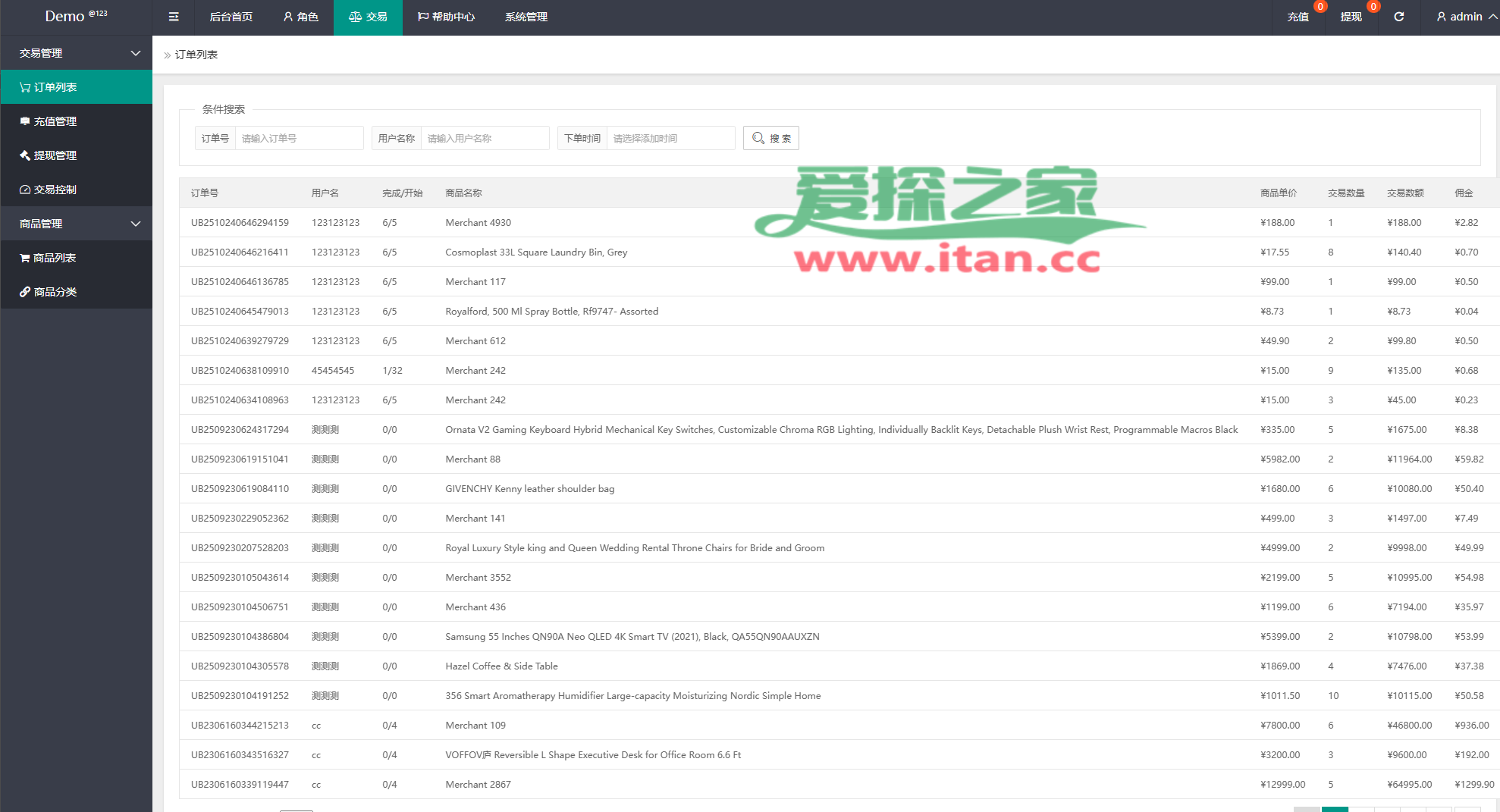1500x812 pixels.
Task: Open 提现管理 in the sidebar
Action: (55, 155)
